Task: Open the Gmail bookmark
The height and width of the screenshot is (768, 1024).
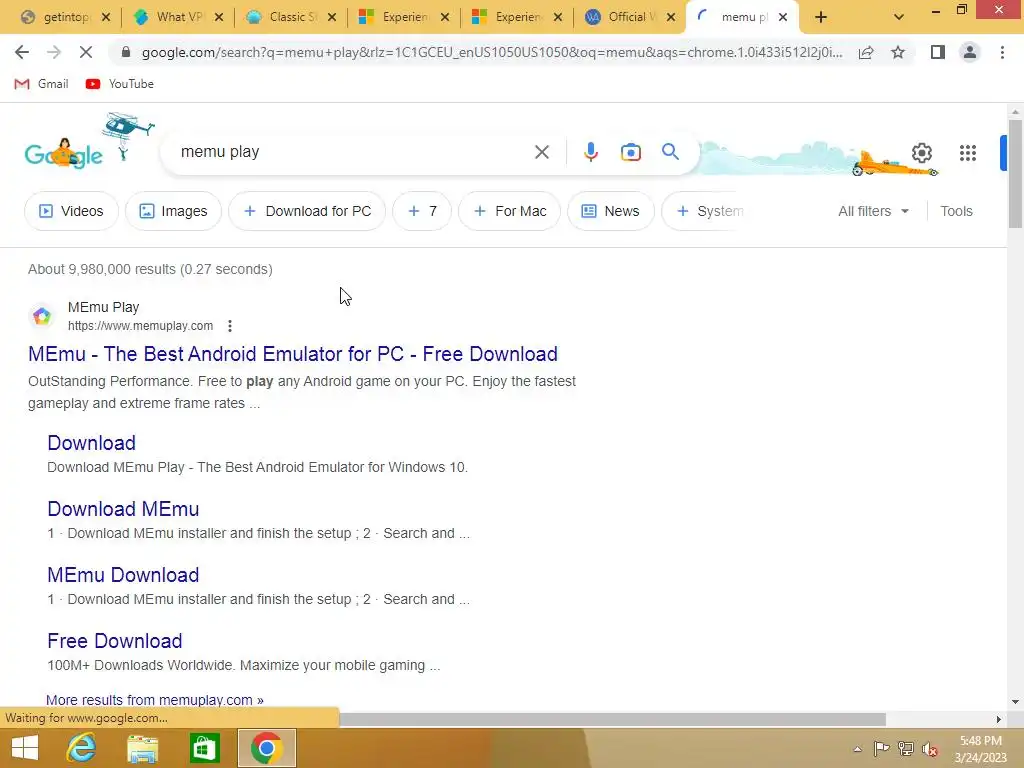Action: (x=41, y=84)
